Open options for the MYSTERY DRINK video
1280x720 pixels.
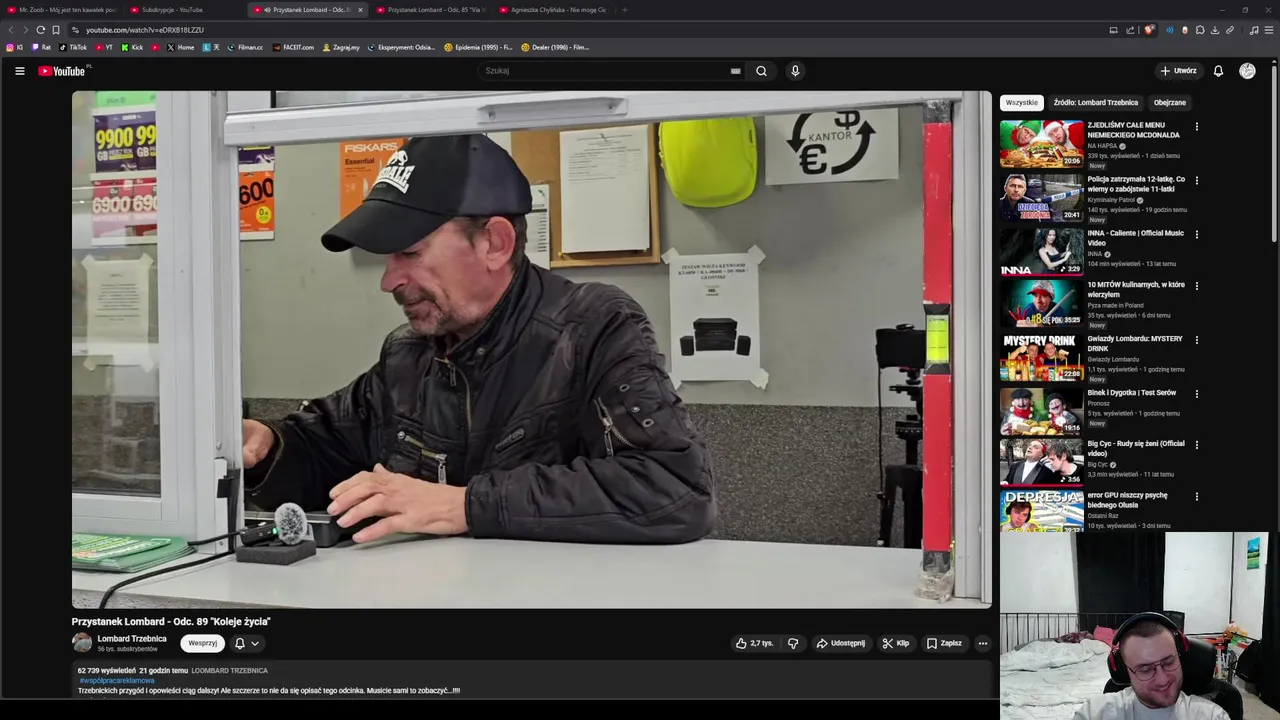(x=1196, y=340)
